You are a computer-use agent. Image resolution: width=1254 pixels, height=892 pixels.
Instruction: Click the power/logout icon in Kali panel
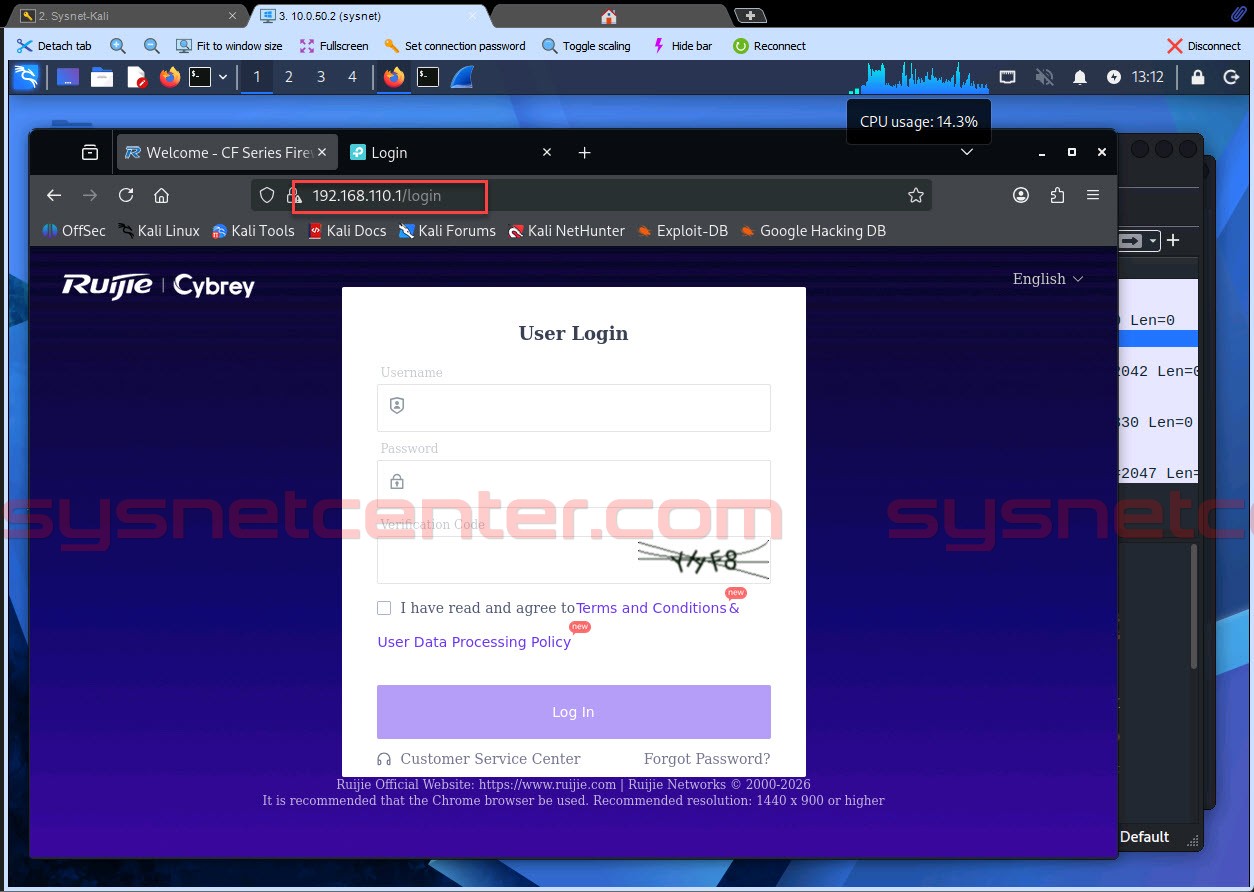point(1231,77)
